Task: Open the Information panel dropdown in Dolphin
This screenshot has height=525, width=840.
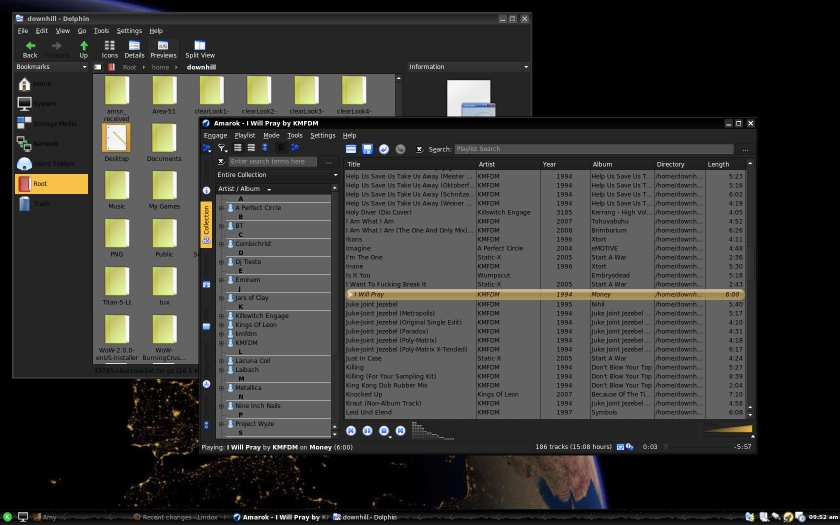Action: (526, 67)
